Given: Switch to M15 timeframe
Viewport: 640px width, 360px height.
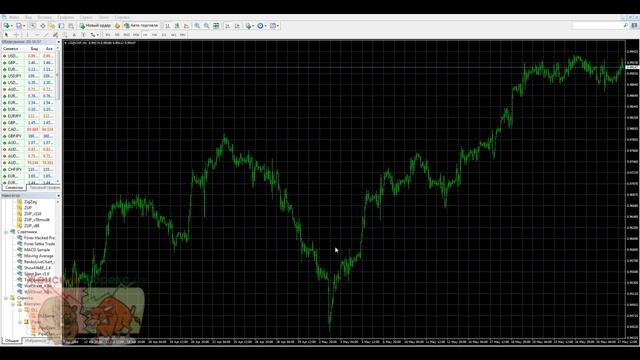Looking at the screenshot, I should pos(127,35).
